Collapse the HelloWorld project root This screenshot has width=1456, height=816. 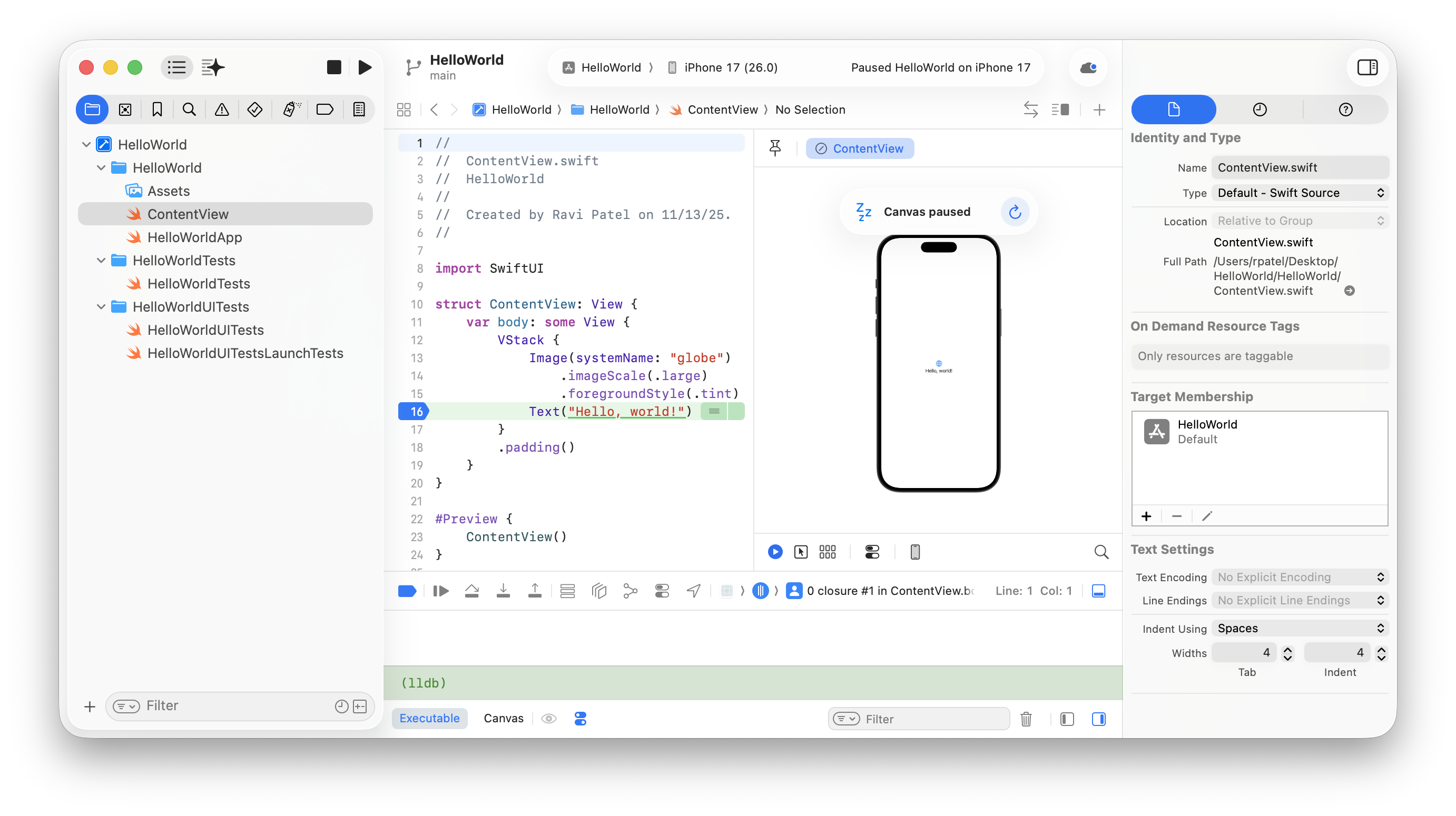coord(86,145)
